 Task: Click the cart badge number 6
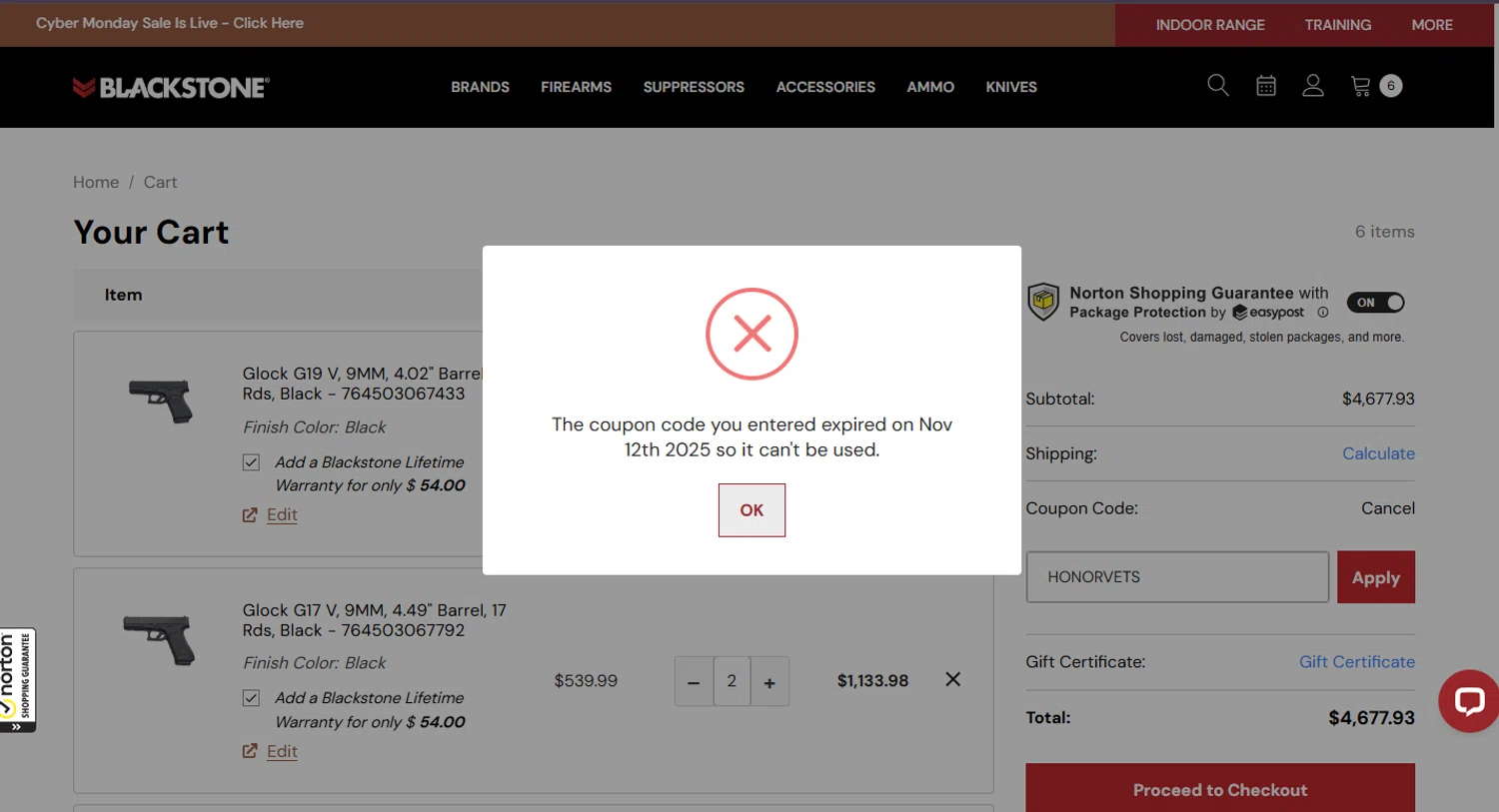1390,86
